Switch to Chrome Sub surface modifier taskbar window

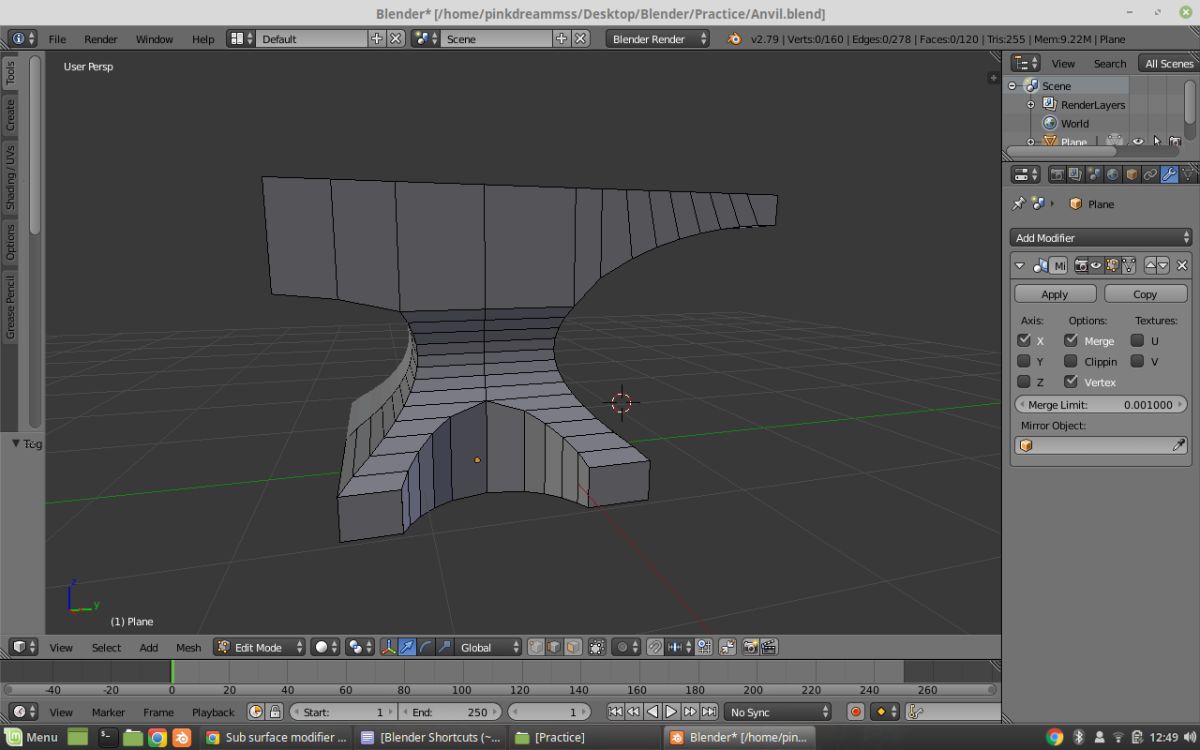(275, 737)
